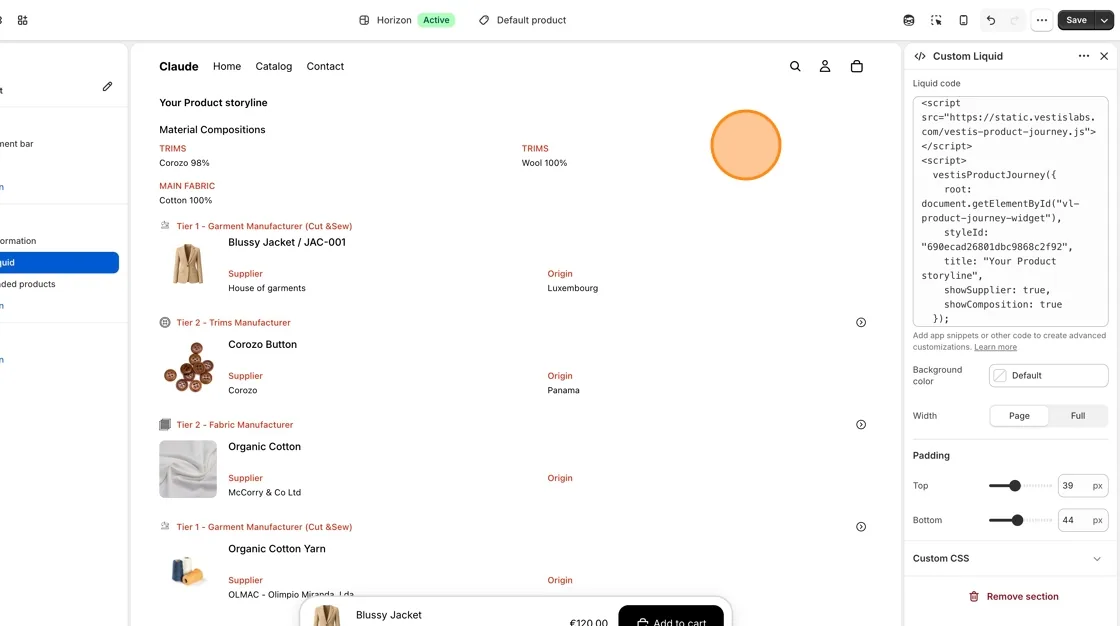
Task: Click into the Liquid code editor
Action: [x=1010, y=212]
